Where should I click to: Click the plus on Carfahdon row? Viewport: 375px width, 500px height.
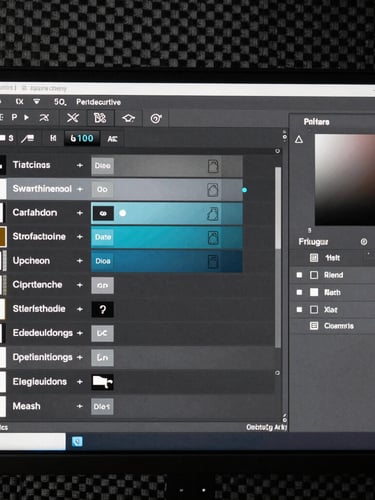[x=80, y=213]
